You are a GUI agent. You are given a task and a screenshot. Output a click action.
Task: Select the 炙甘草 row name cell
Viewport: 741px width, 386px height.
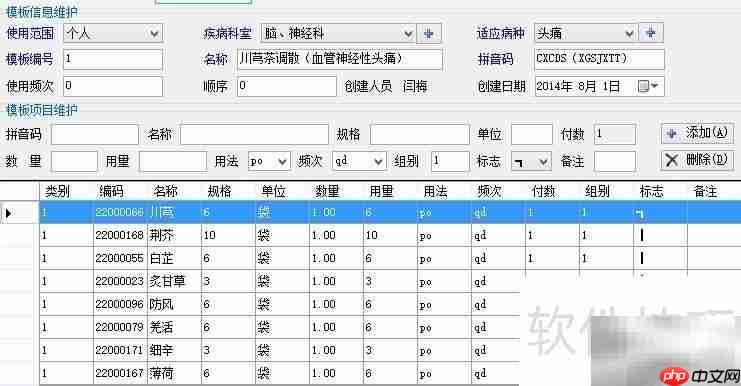click(174, 281)
